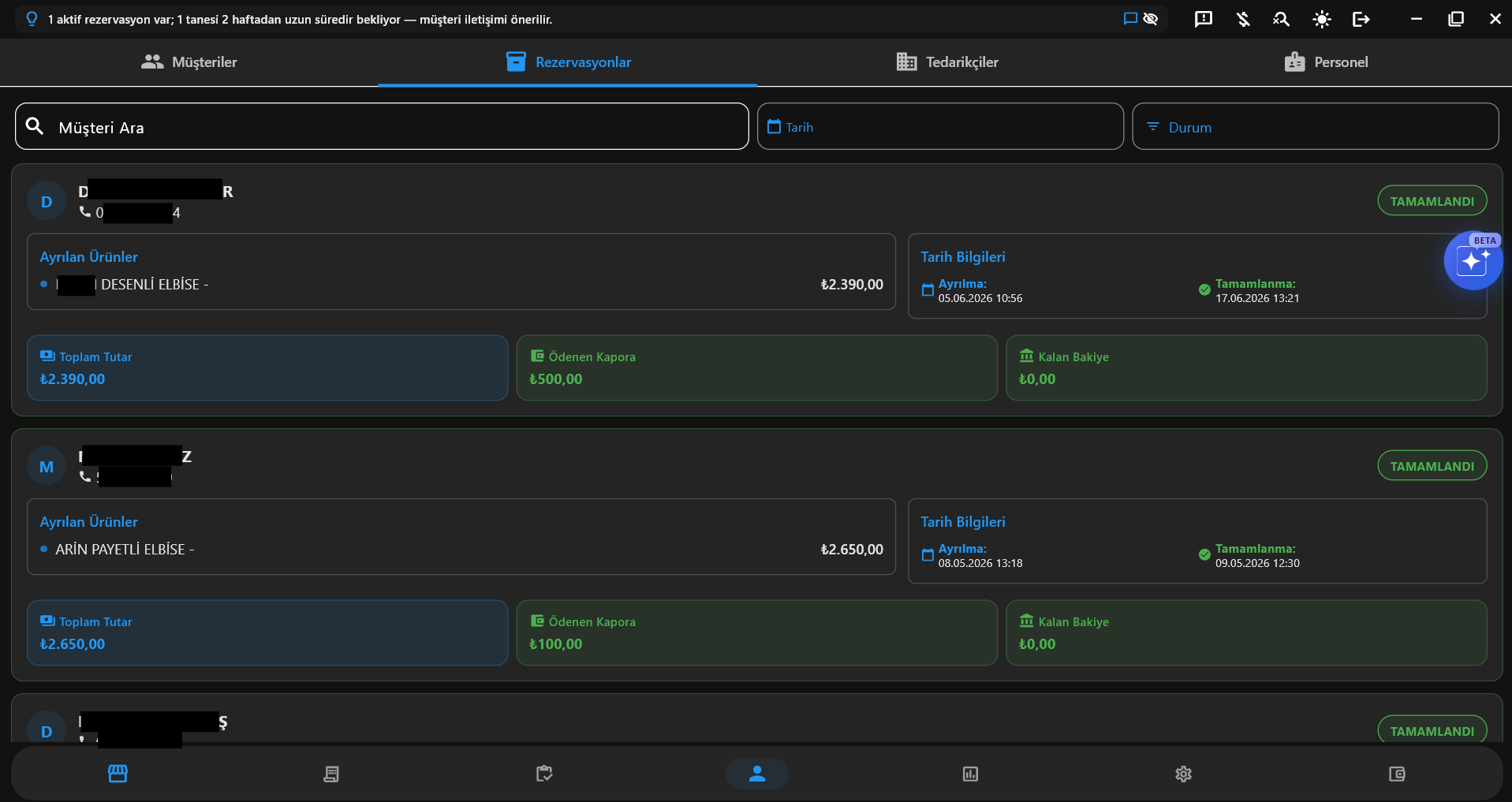Viewport: 1512px width, 802px height.
Task: Open the settings gear icon
Action: point(1183,774)
